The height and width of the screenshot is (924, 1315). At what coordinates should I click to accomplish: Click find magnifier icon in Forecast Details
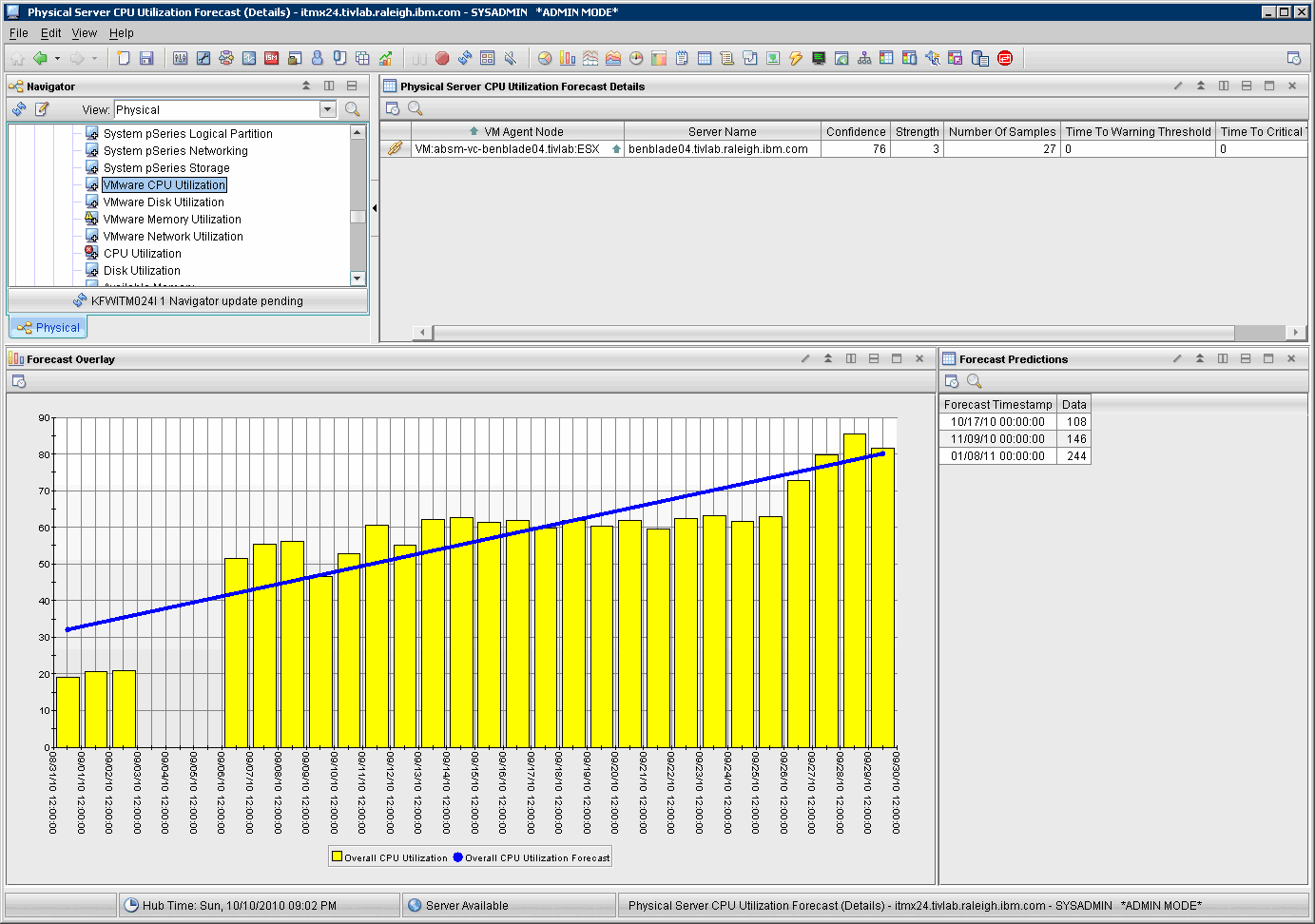click(x=416, y=108)
